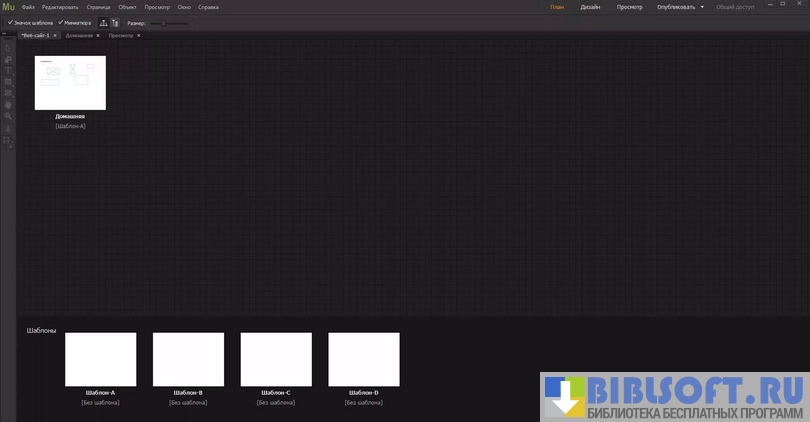This screenshot has height=422, width=810.
Task: Select the Zoom magnifier tool
Action: [8, 116]
